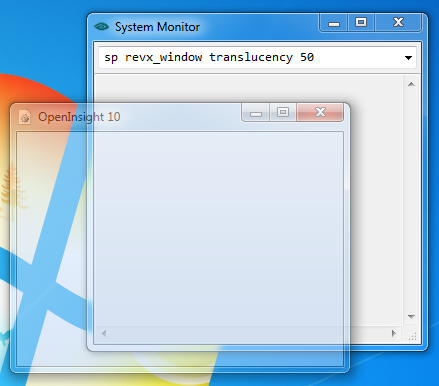The height and width of the screenshot is (386, 439).
Task: Open the command history dropdown arrow
Action: 408,58
